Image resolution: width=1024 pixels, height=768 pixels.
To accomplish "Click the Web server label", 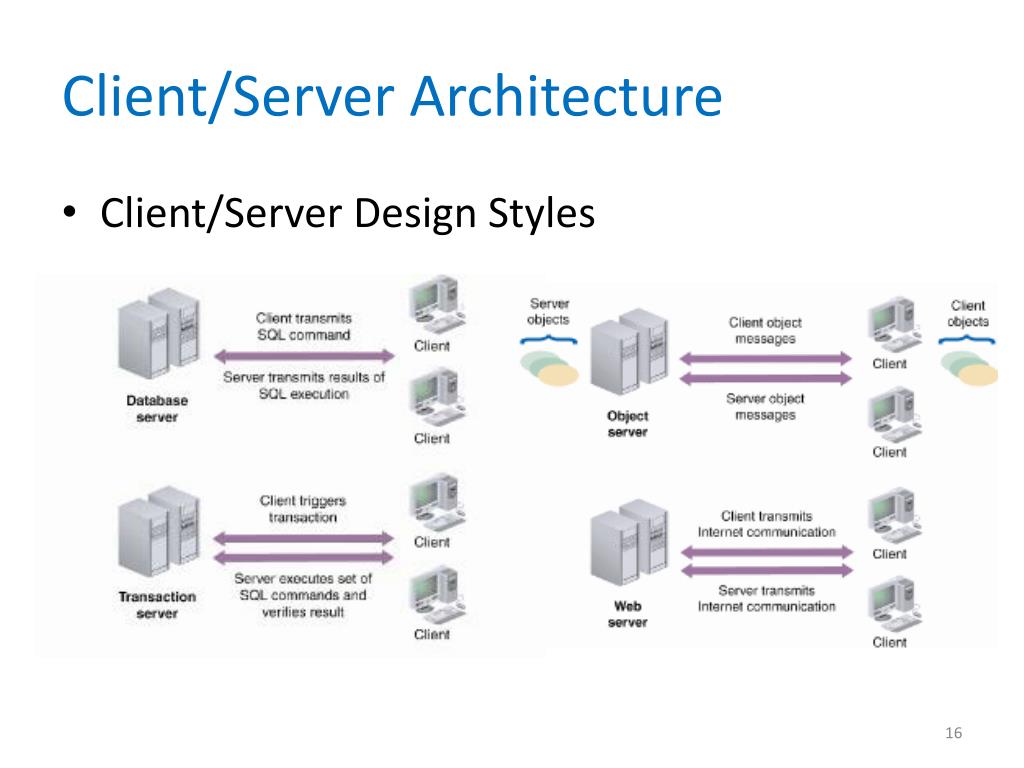I will (628, 614).
